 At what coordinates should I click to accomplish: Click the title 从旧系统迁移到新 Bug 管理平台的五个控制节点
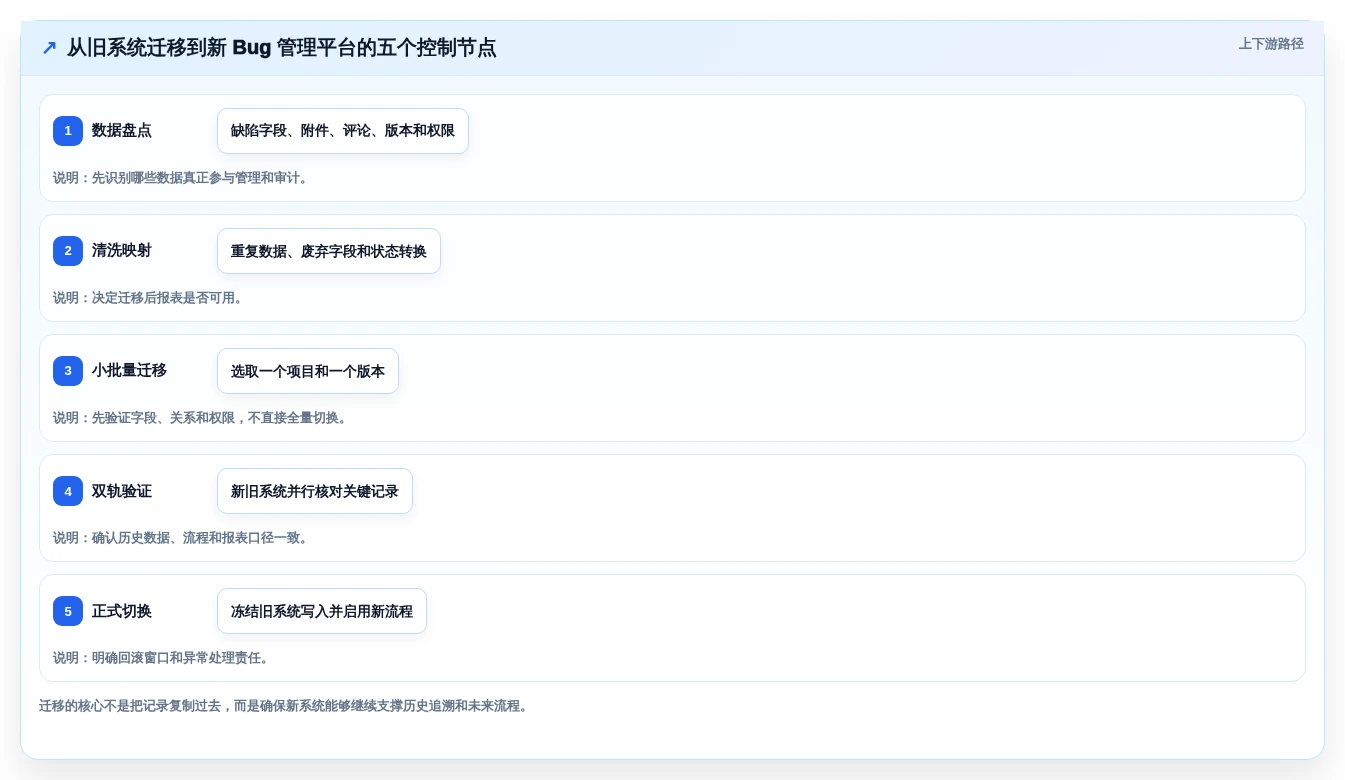click(x=281, y=48)
